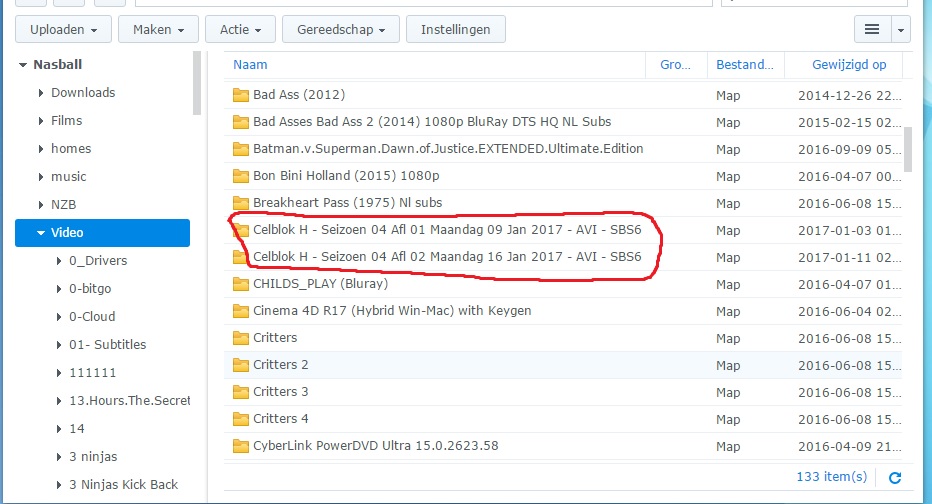
Task: Collapse the Nasball tree root
Action: 22,65
